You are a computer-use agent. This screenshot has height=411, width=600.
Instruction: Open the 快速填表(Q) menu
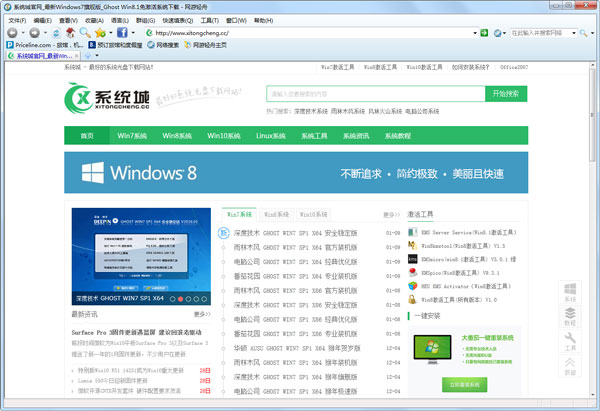tap(178, 21)
